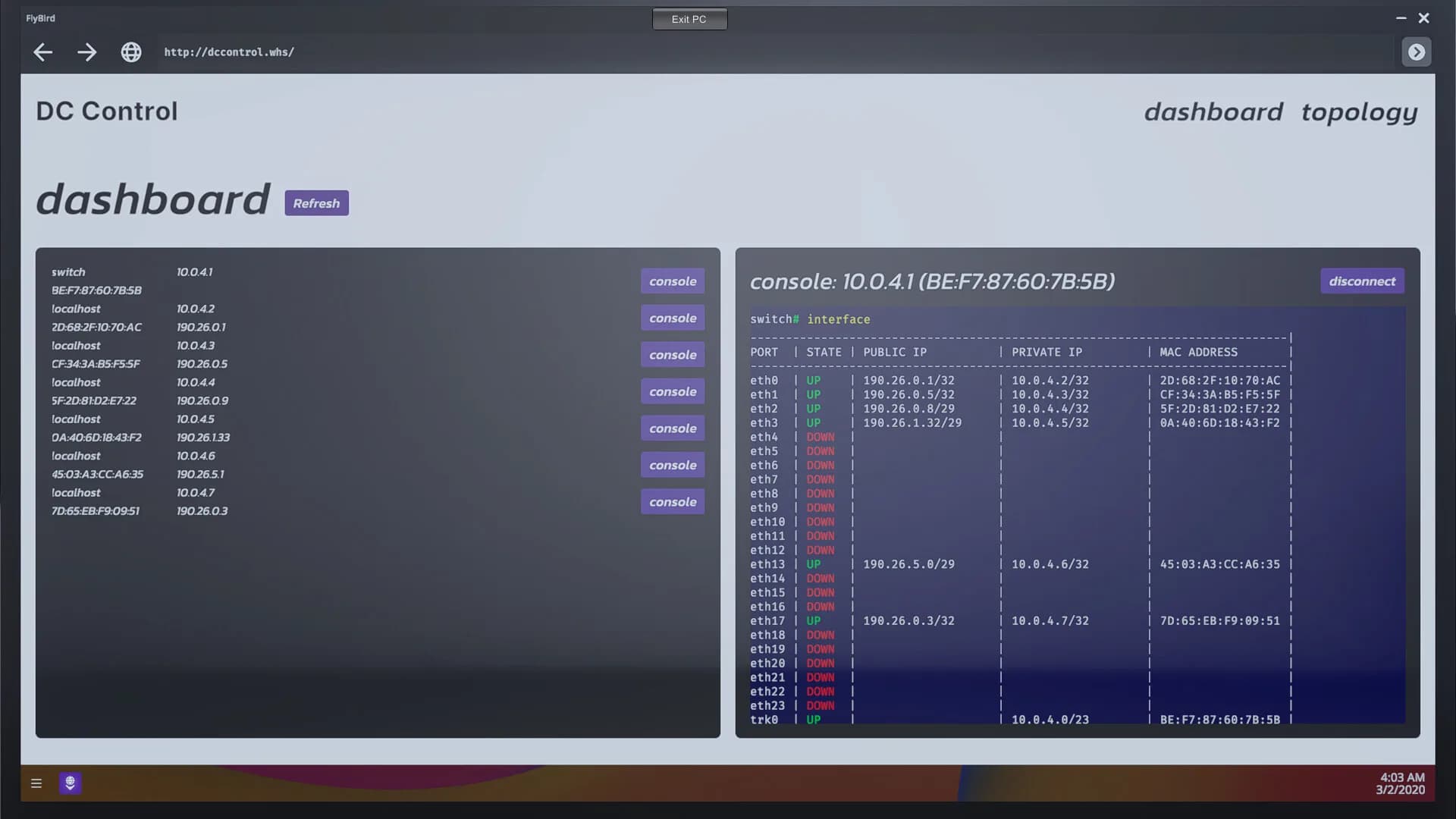The image size is (1456, 819).
Task: Click eth1 private IP 10.0.4.3/32
Action: tap(1050, 394)
